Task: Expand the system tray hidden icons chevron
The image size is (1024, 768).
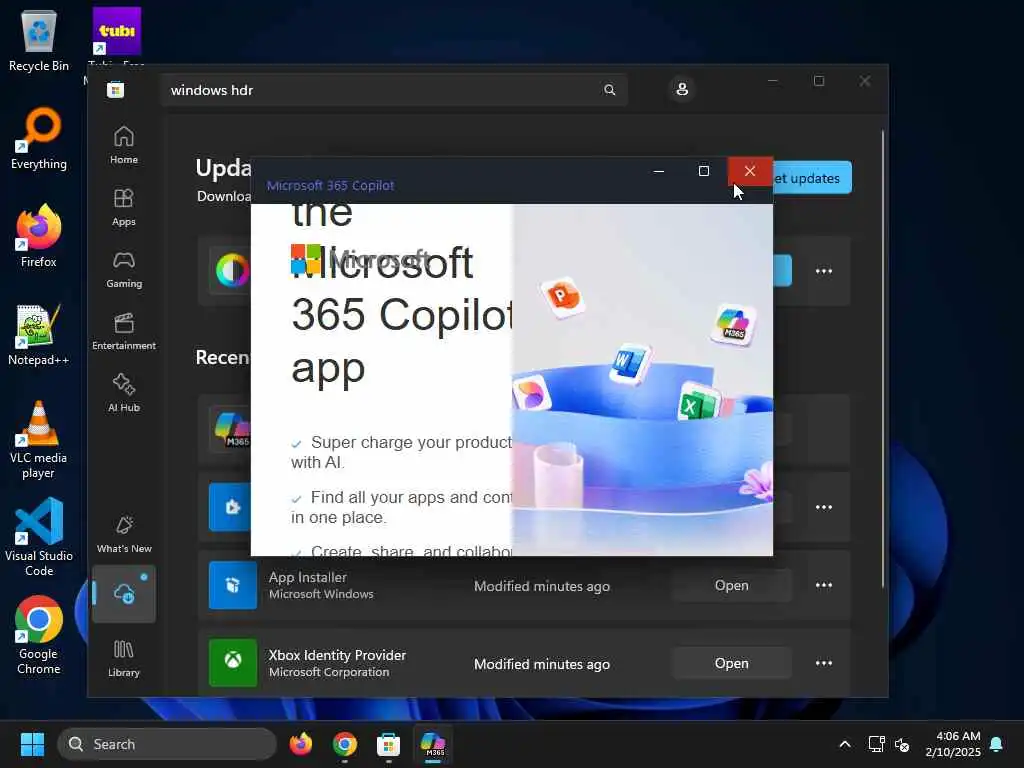Action: click(844, 744)
